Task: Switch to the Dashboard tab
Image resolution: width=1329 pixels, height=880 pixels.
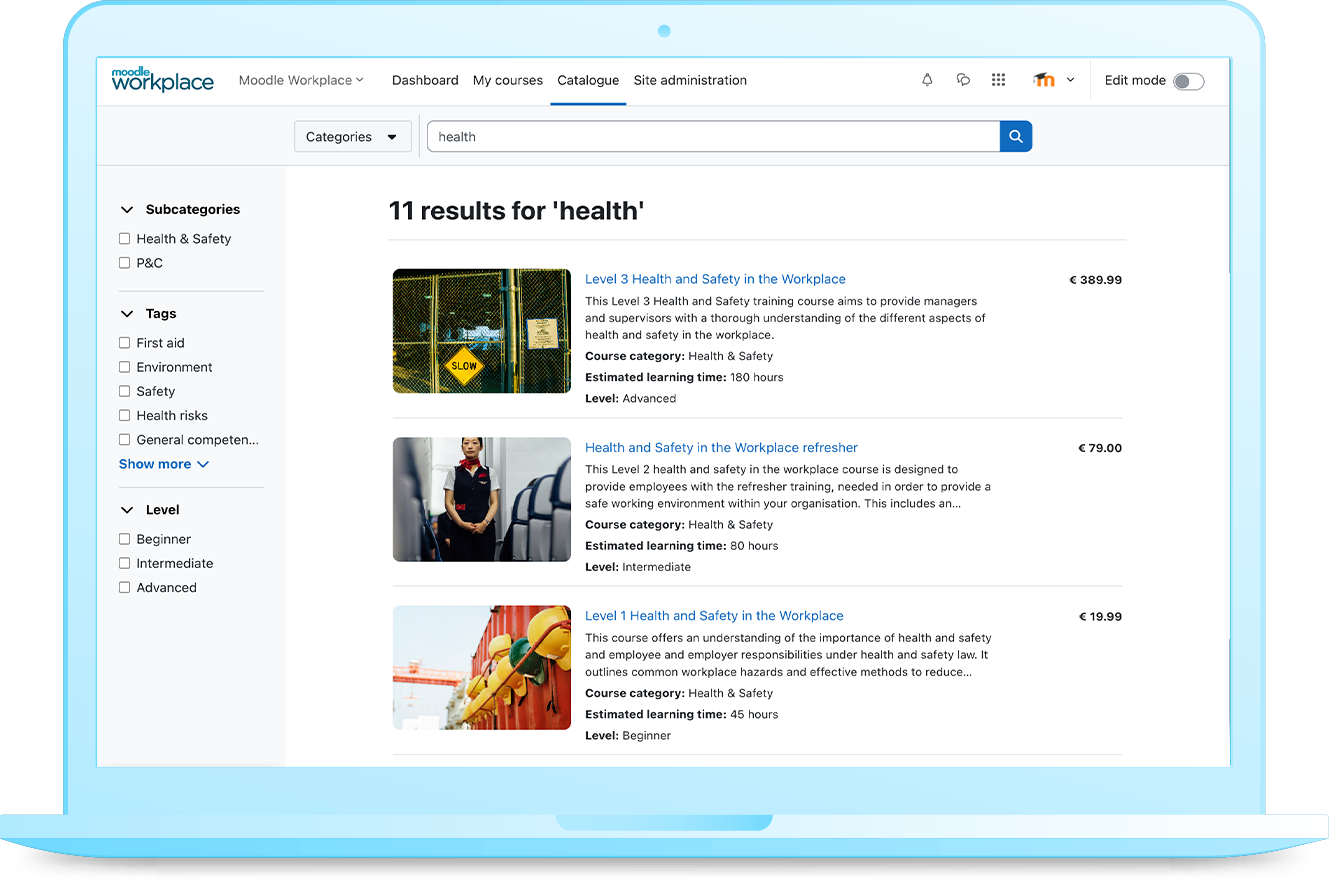Action: point(425,80)
